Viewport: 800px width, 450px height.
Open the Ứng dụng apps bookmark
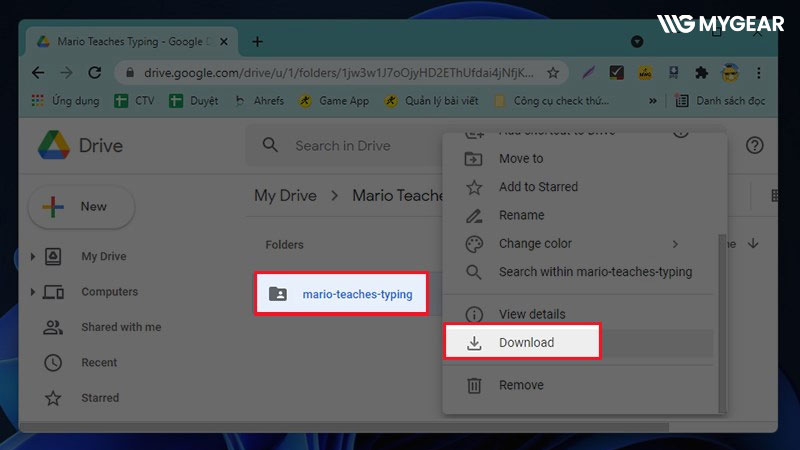pyautogui.click(x=66, y=101)
